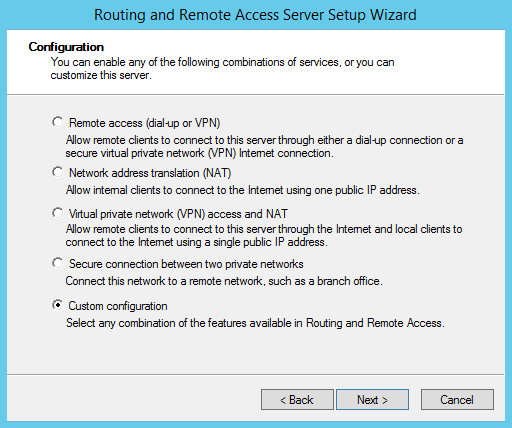Viewport: 512px width, 428px height.
Task: Click the 'Allow internal clients to connect' description
Action: click(x=243, y=190)
